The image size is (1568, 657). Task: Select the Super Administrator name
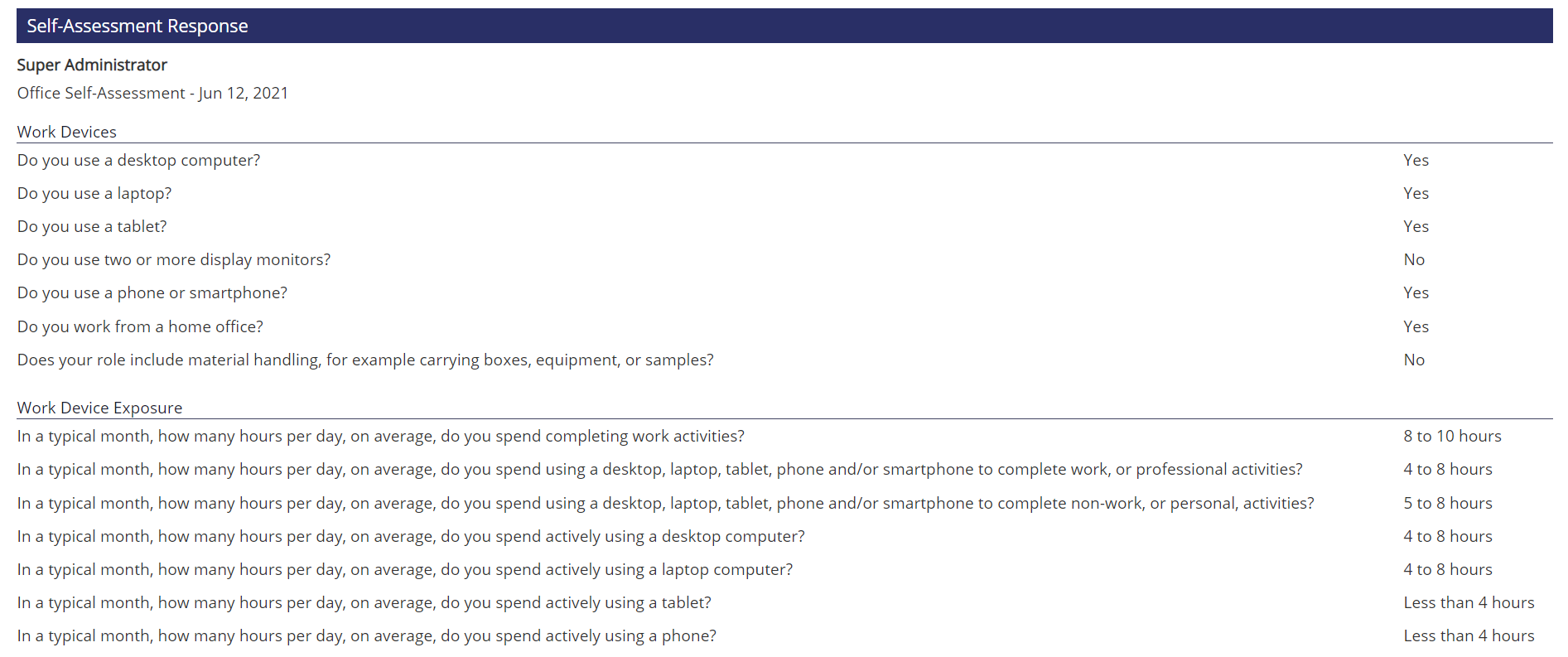click(x=92, y=65)
